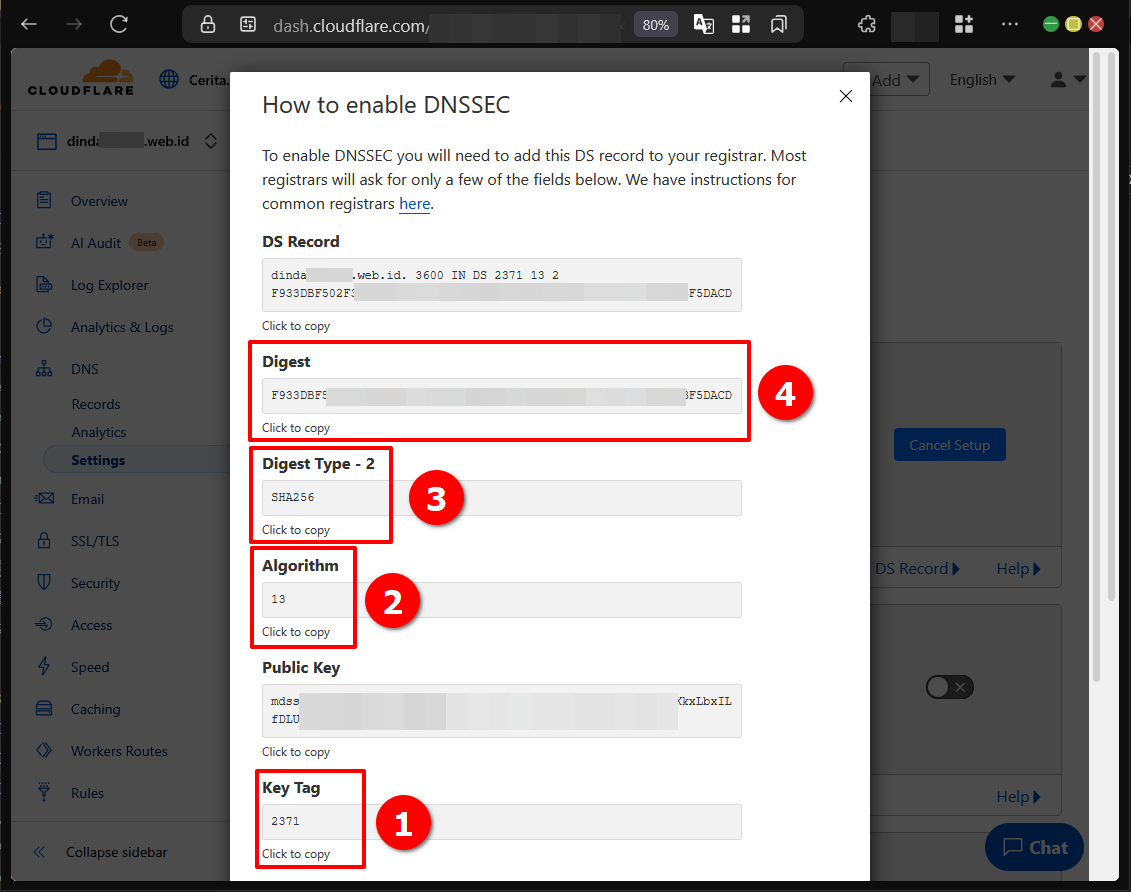Copy the Algorithm 13 field
Screen dimensions: 1131x892
tap(501, 600)
